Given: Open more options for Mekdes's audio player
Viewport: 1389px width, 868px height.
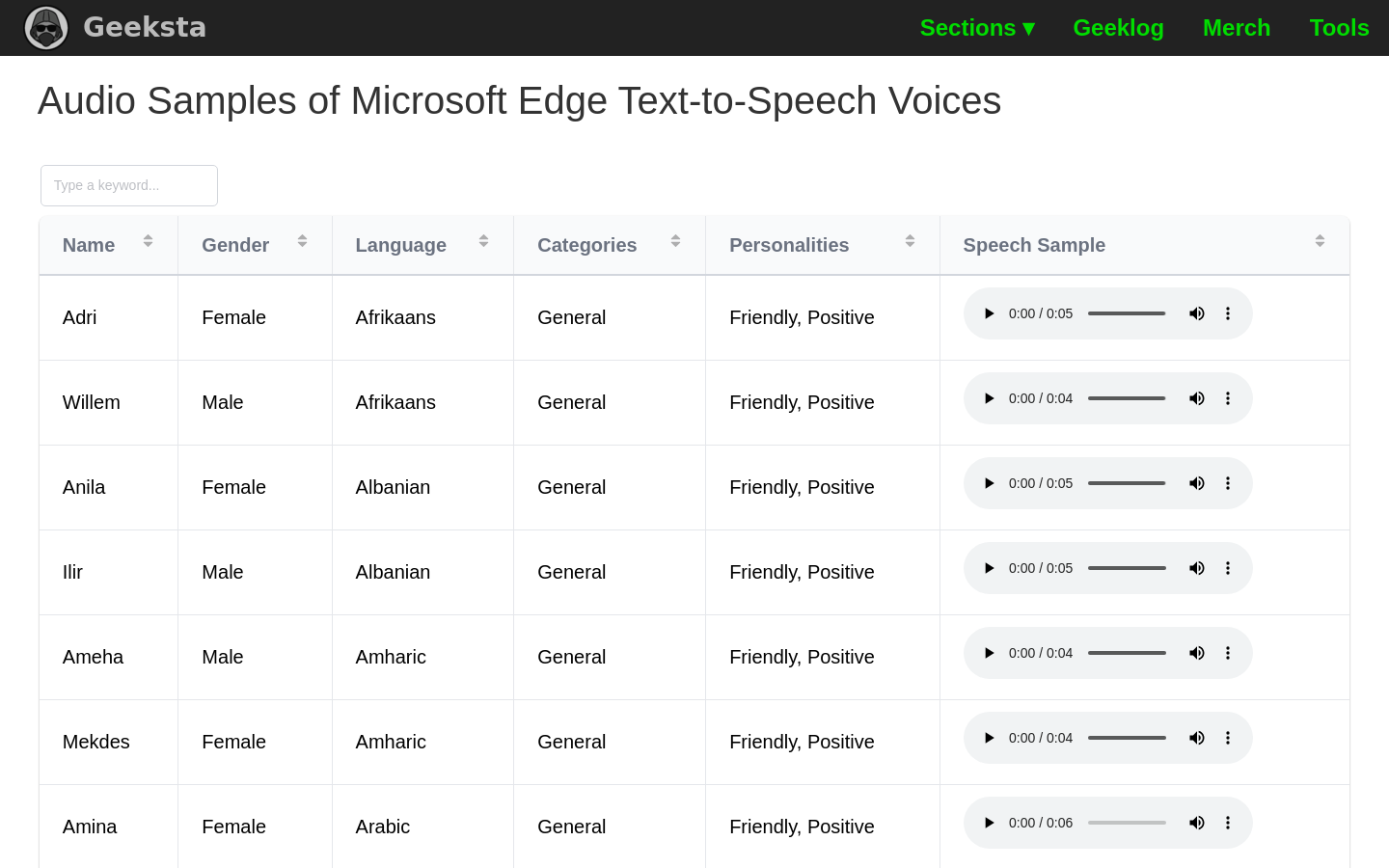Looking at the screenshot, I should tap(1228, 738).
